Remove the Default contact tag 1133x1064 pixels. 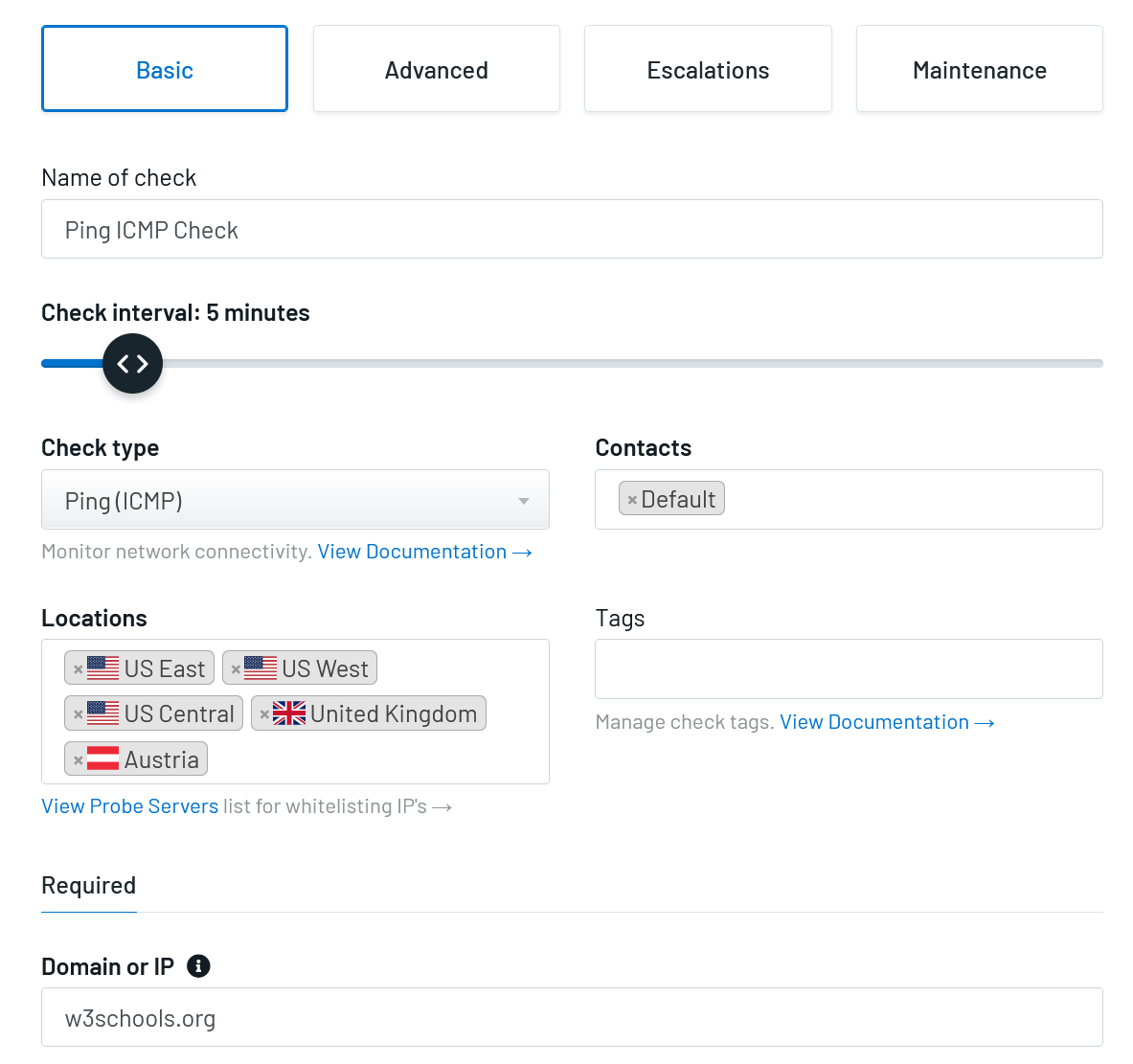click(x=632, y=500)
